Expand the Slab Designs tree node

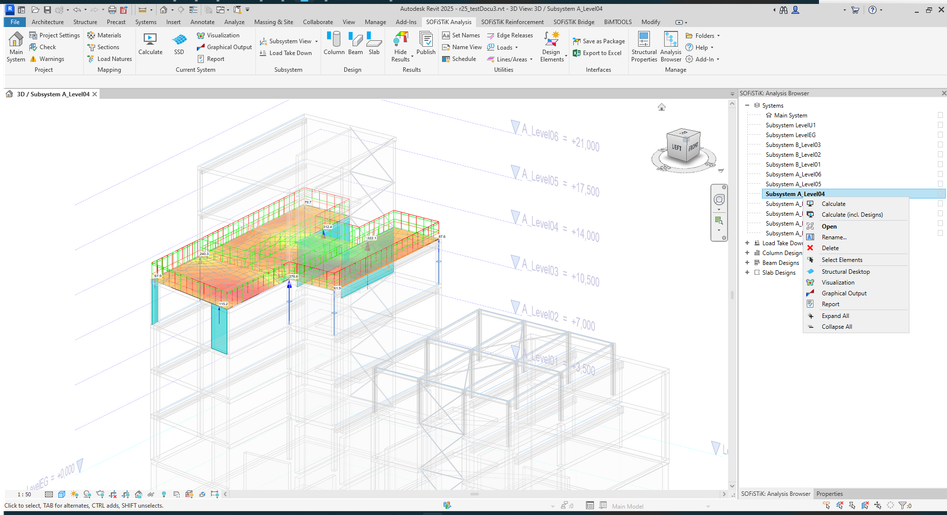click(x=747, y=272)
